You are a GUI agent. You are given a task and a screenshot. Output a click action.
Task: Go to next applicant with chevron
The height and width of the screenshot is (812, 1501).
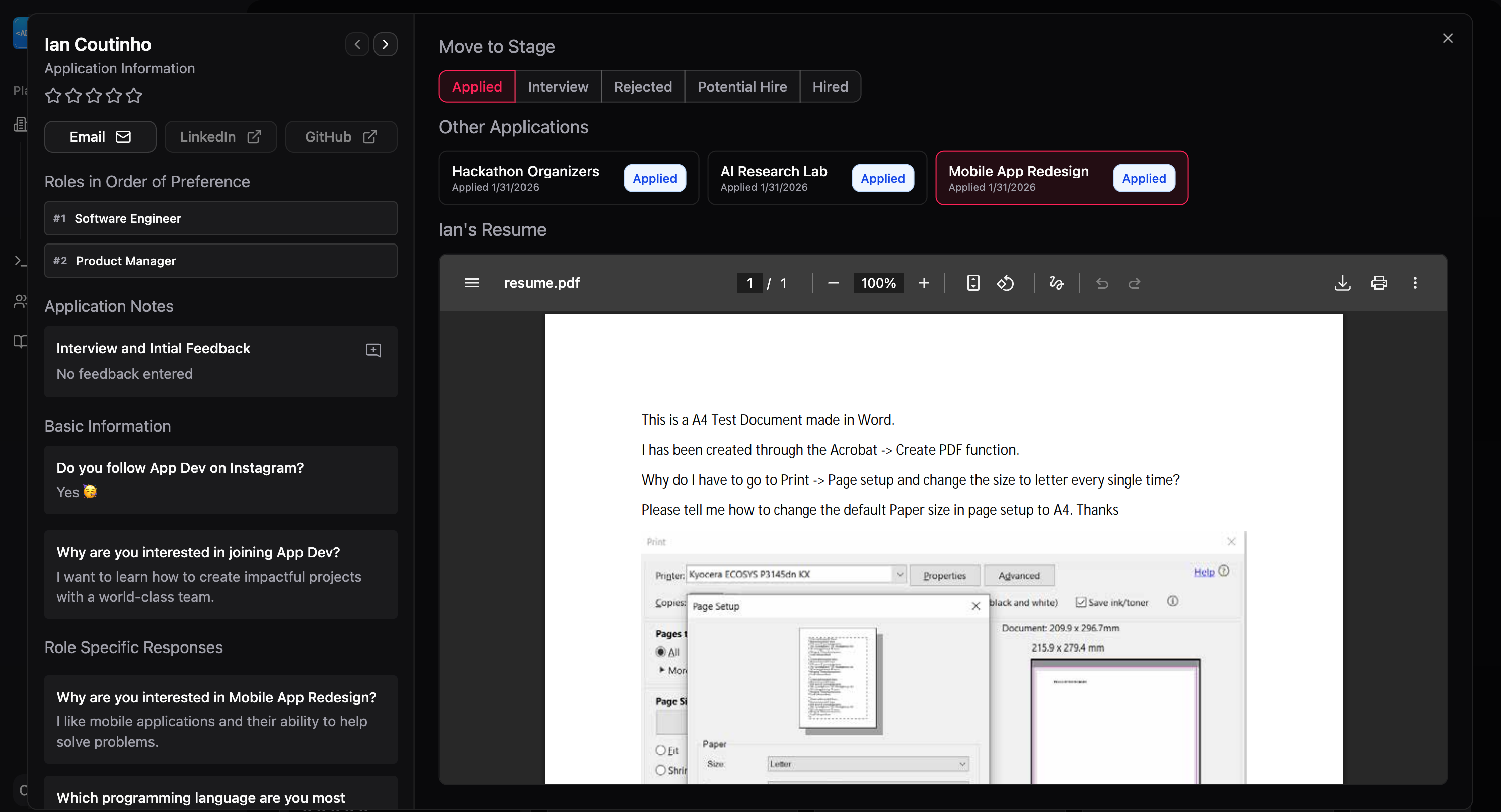(x=385, y=44)
